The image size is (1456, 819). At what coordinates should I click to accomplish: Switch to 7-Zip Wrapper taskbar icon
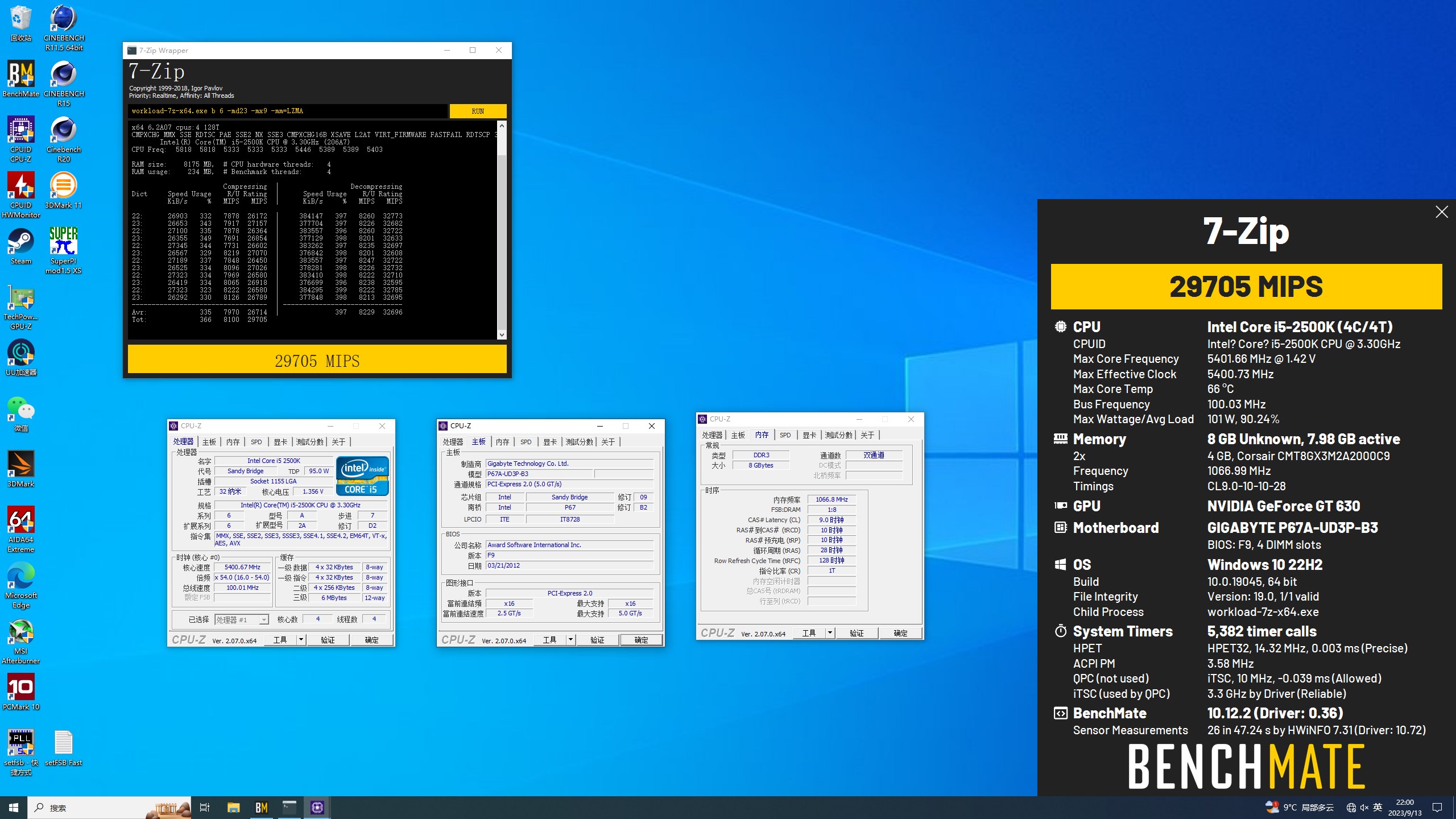[289, 808]
